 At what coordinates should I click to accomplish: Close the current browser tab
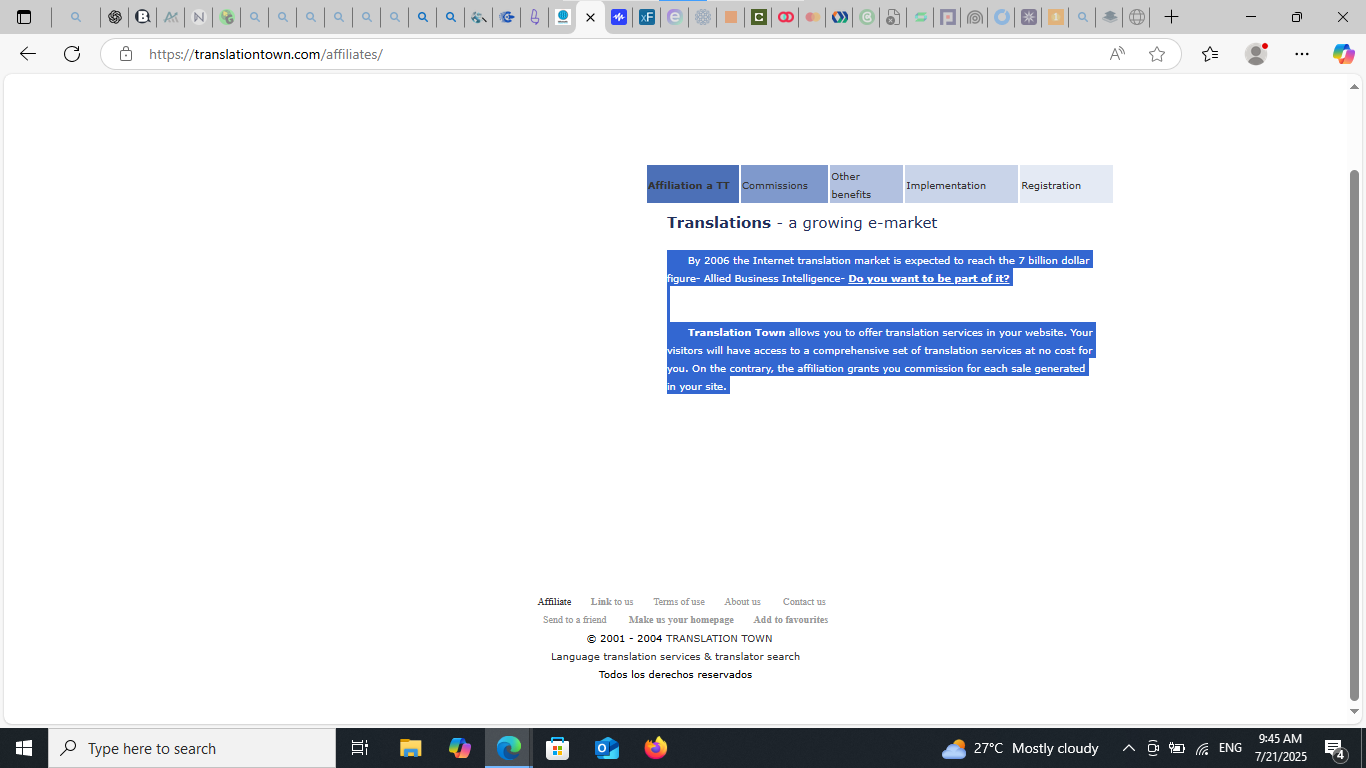tap(590, 17)
